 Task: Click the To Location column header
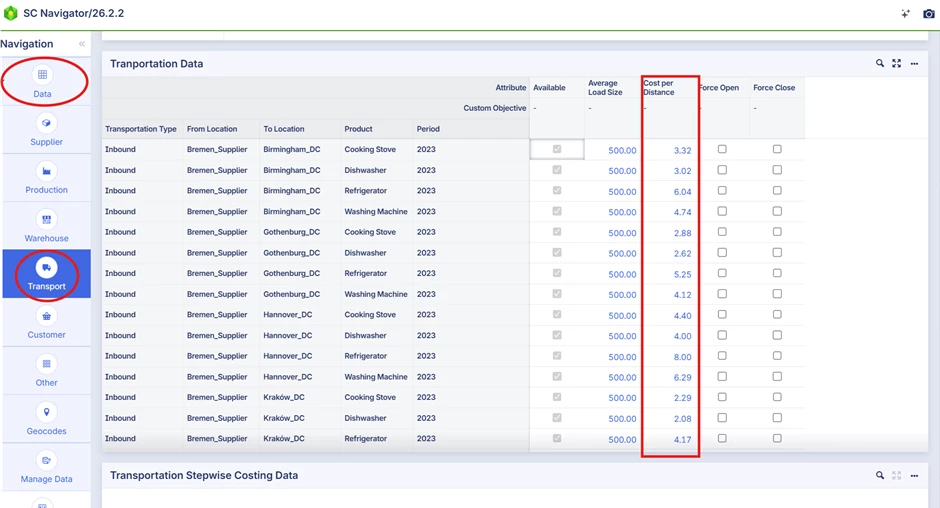click(x=284, y=129)
